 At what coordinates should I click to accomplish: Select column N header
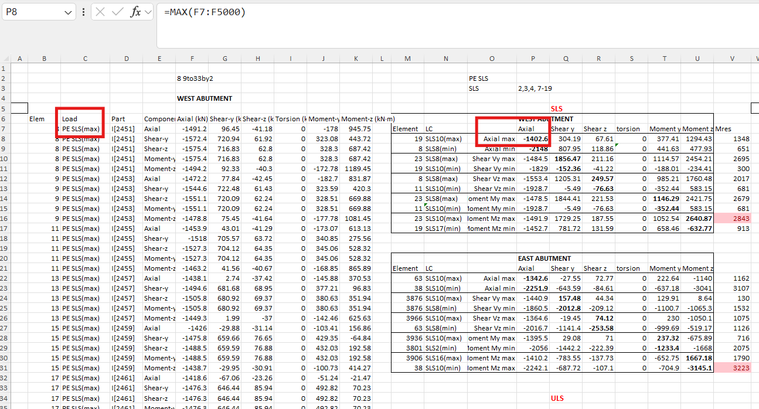(x=446, y=59)
